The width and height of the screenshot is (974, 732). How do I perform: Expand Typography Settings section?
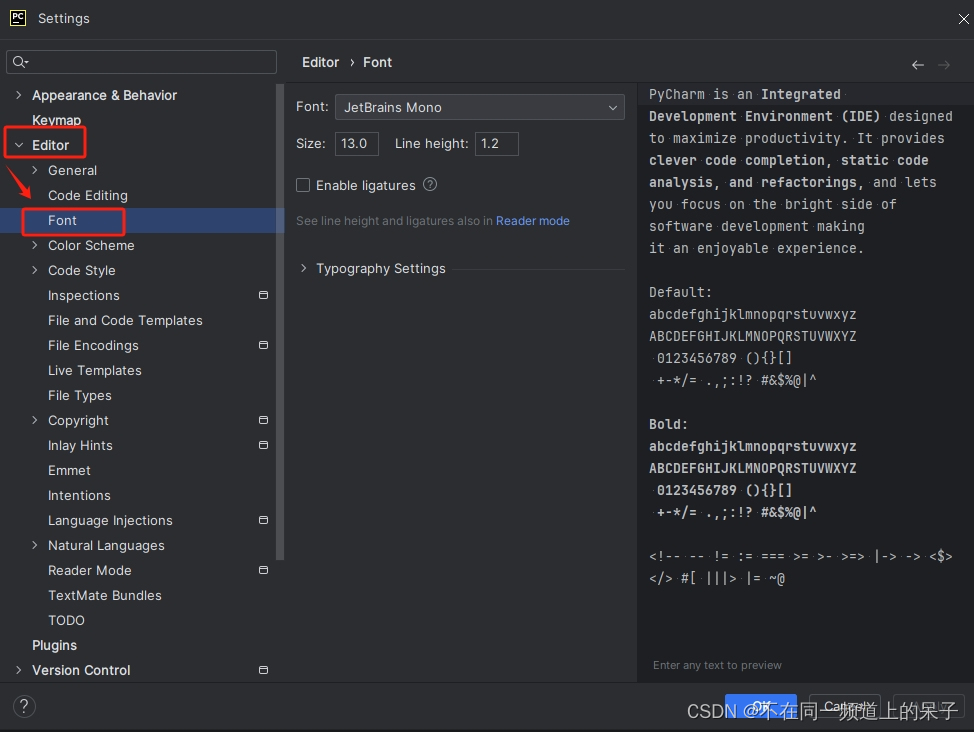coord(303,268)
